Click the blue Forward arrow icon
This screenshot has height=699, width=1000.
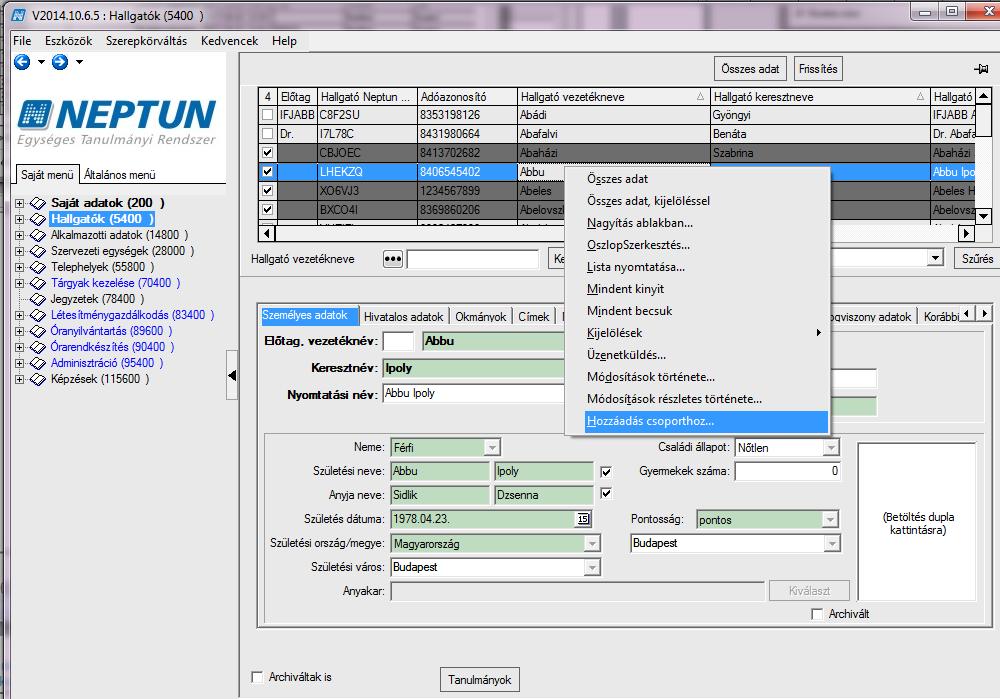click(60, 62)
